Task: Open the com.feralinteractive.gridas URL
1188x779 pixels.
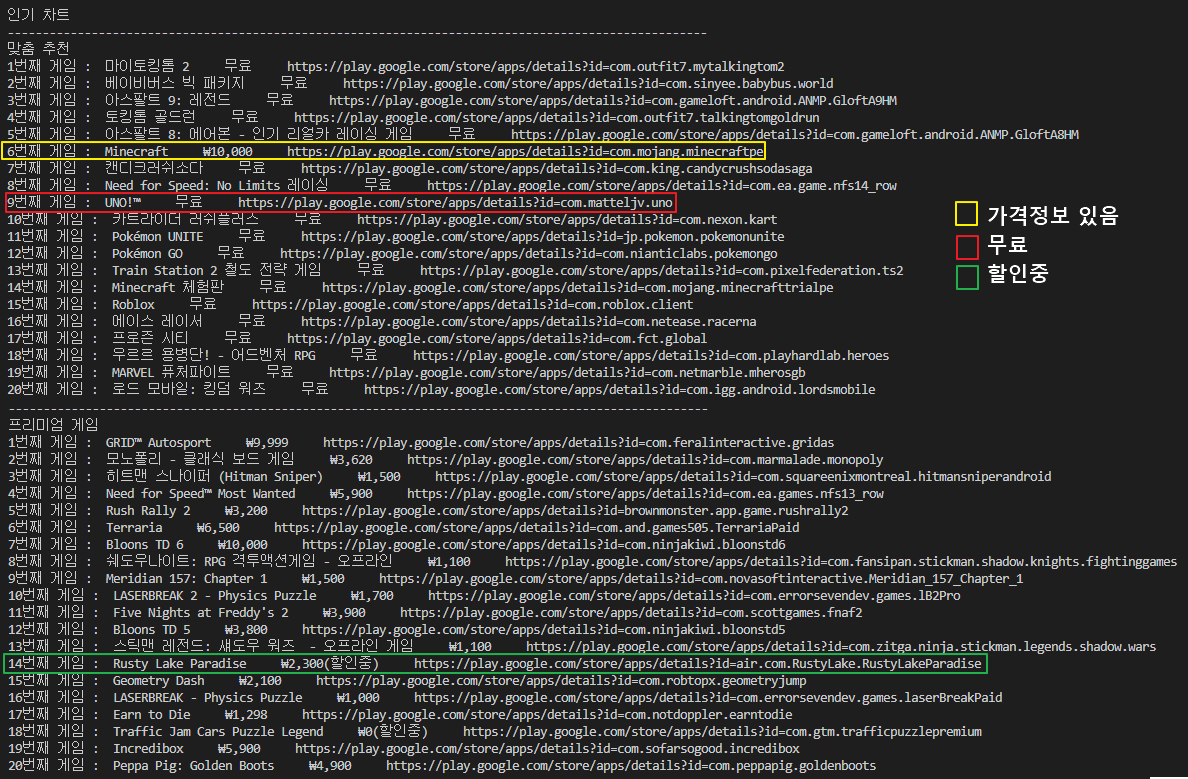Action: point(578,443)
